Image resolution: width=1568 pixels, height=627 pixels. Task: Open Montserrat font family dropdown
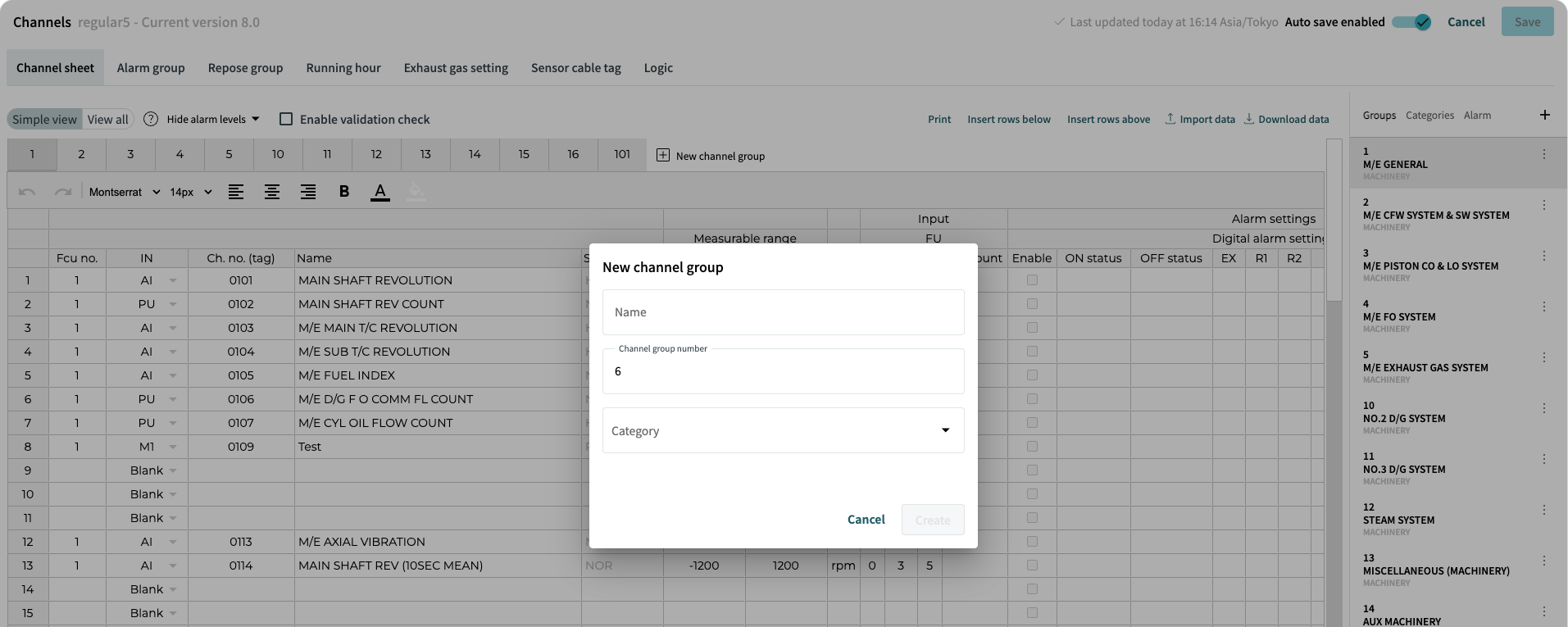click(125, 192)
